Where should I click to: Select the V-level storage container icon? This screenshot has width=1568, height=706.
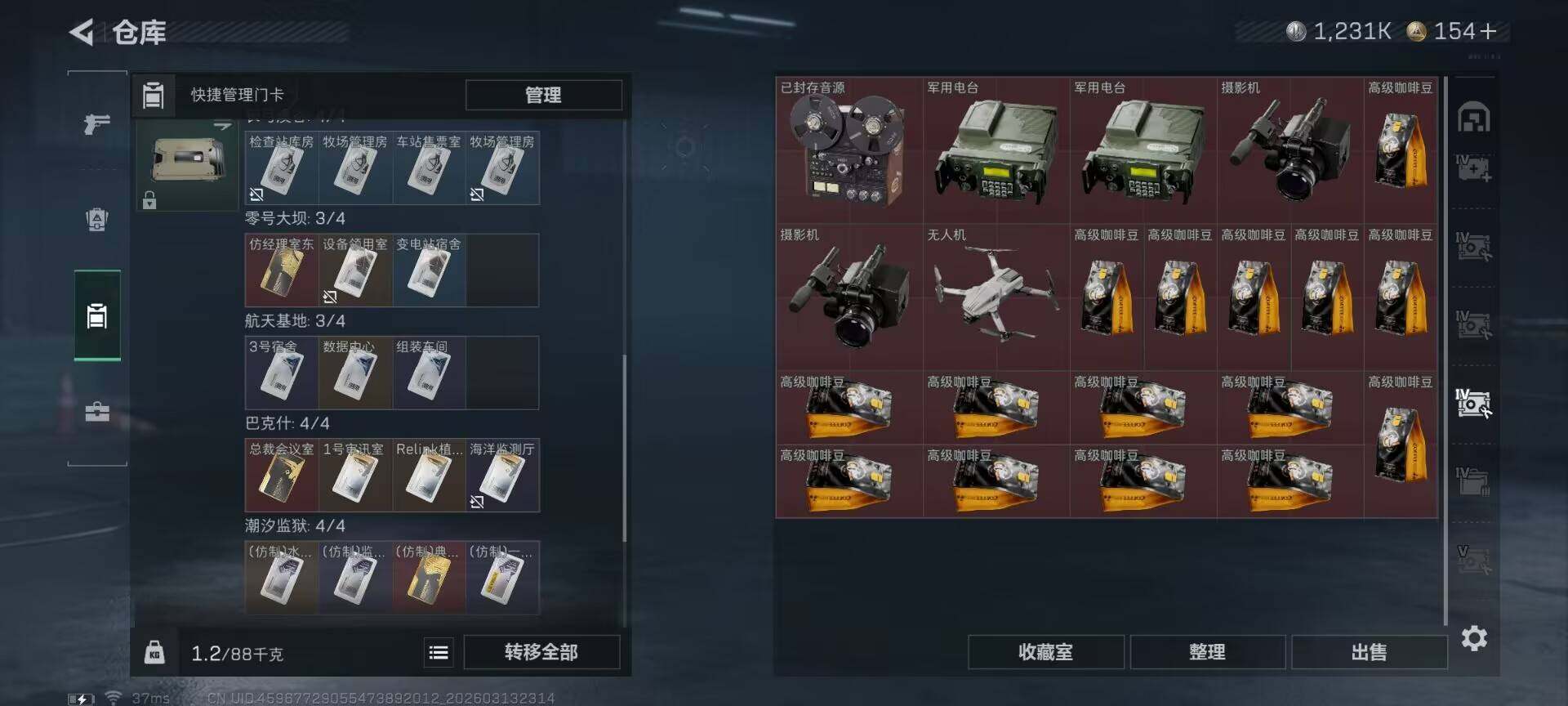coord(1474,560)
